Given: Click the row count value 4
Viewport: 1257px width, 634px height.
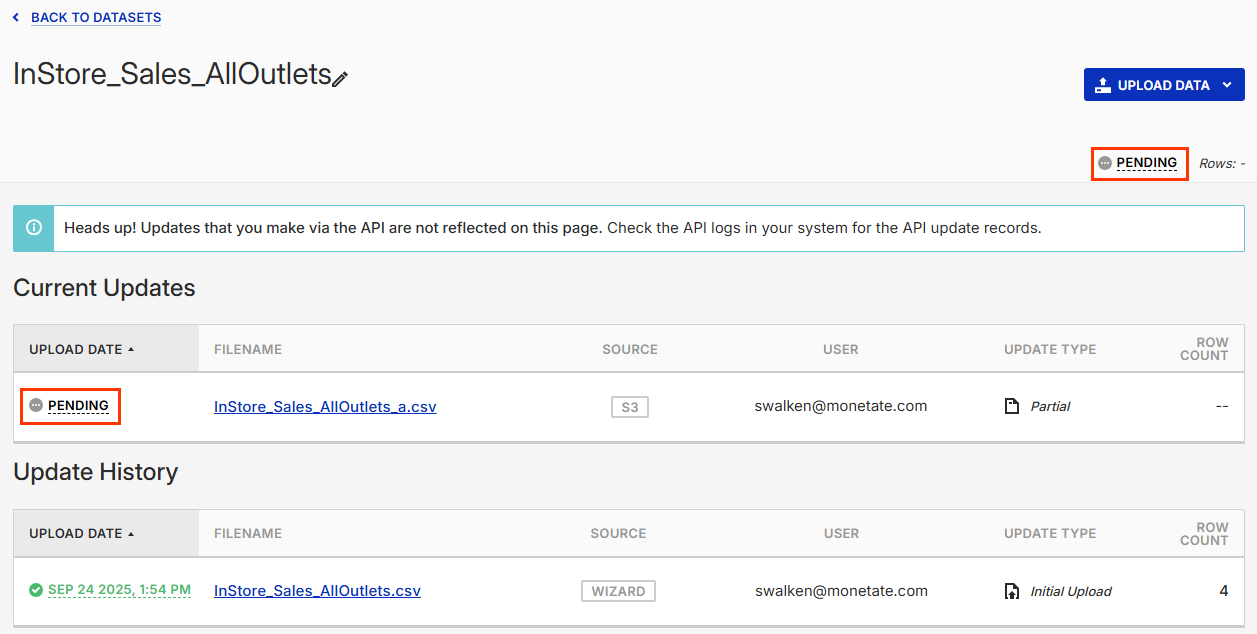Looking at the screenshot, I should pos(1223,591).
